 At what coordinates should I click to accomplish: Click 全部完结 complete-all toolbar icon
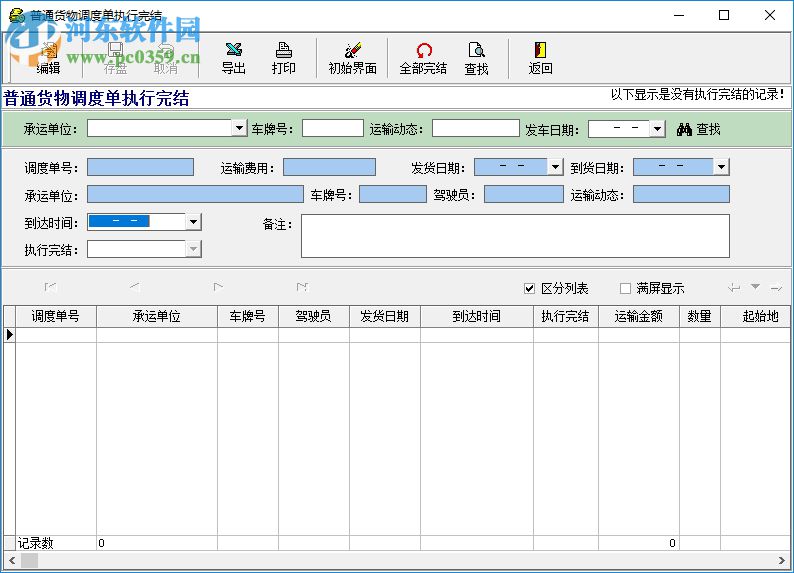(423, 58)
